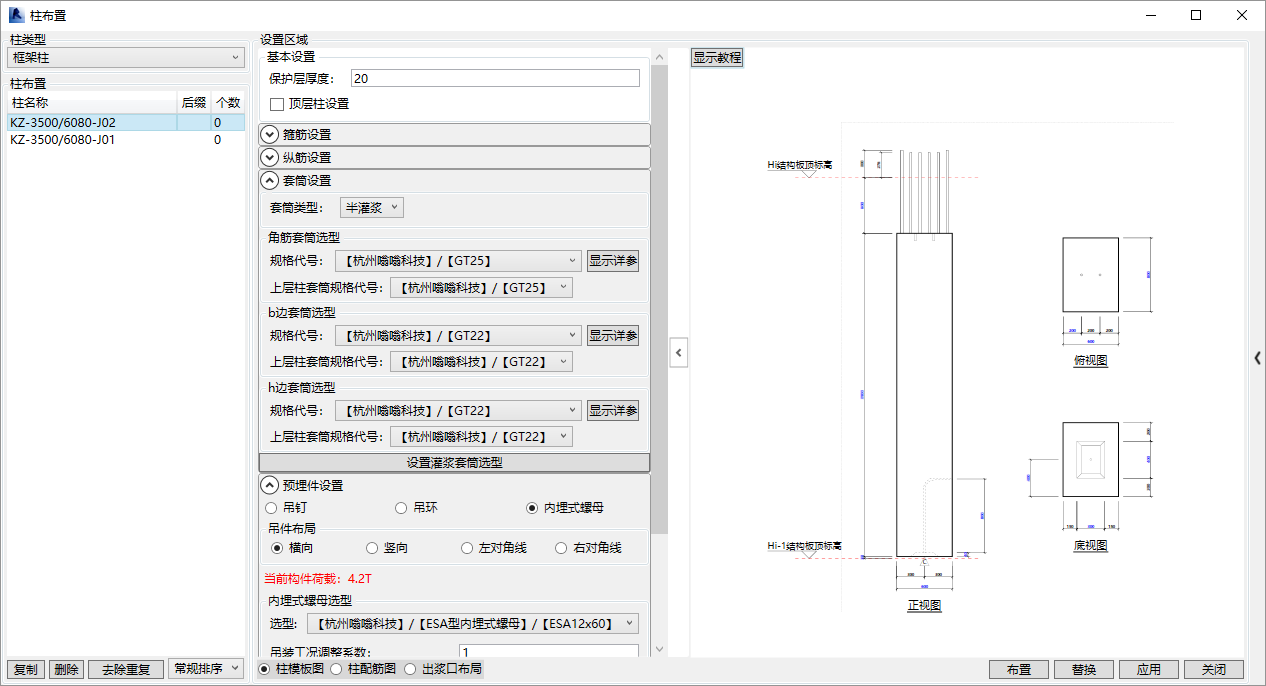Select row KZ-3500/6080-J02
The height and width of the screenshot is (686, 1266).
[126, 122]
